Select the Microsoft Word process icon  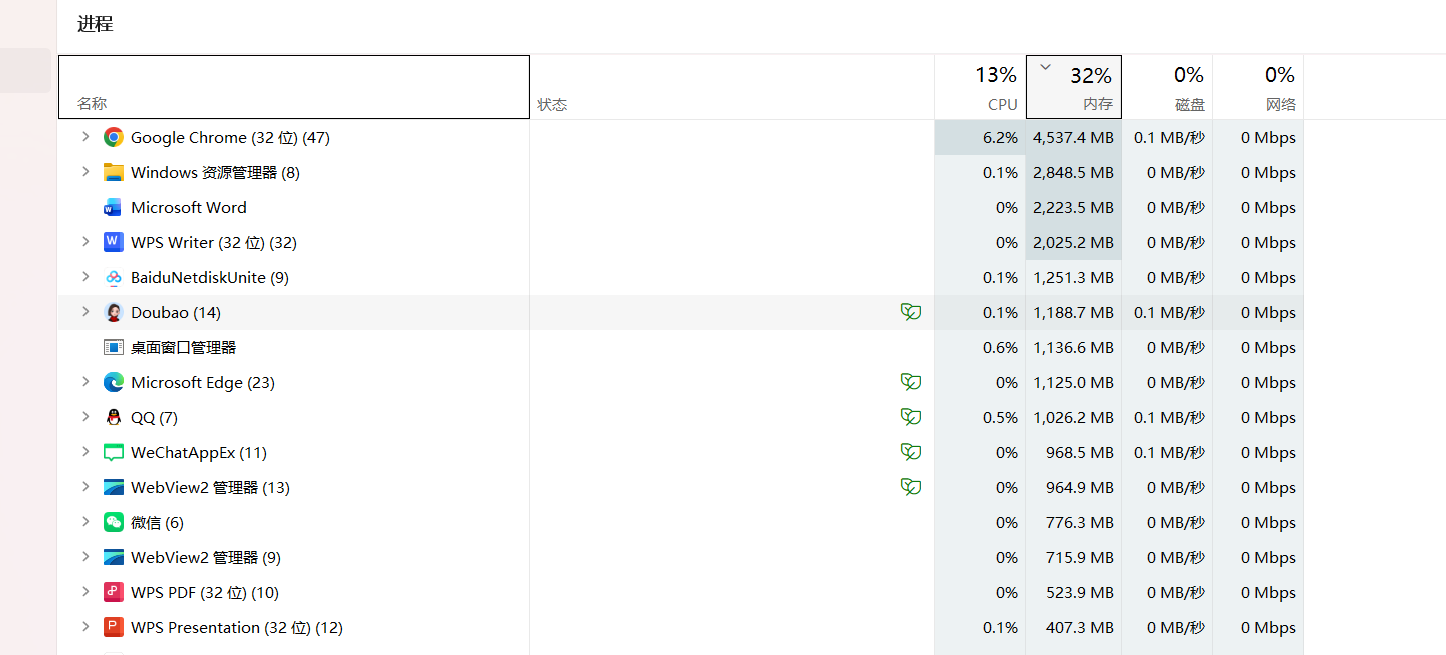tap(114, 207)
